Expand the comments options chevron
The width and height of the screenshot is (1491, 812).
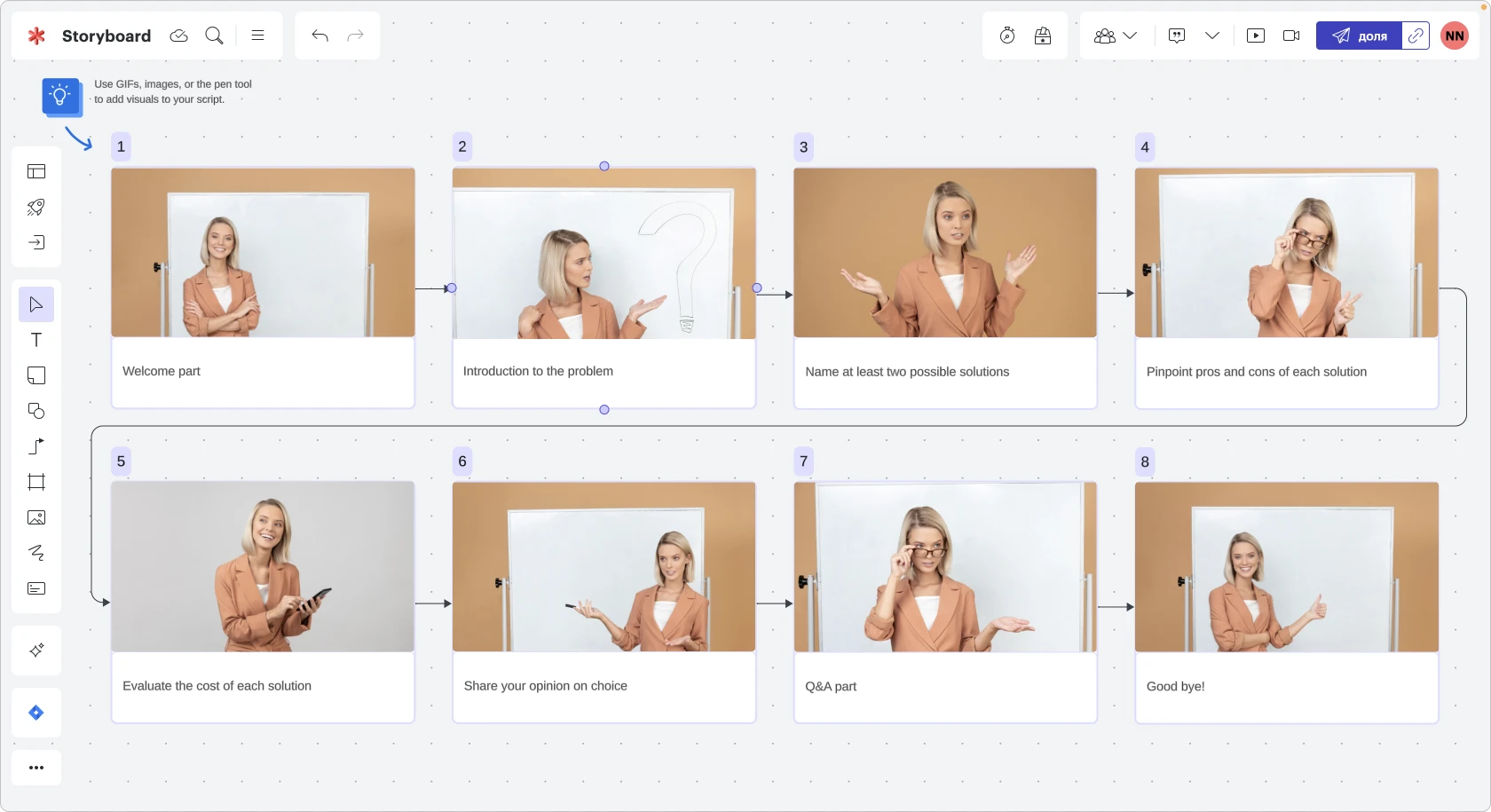coord(1211,35)
